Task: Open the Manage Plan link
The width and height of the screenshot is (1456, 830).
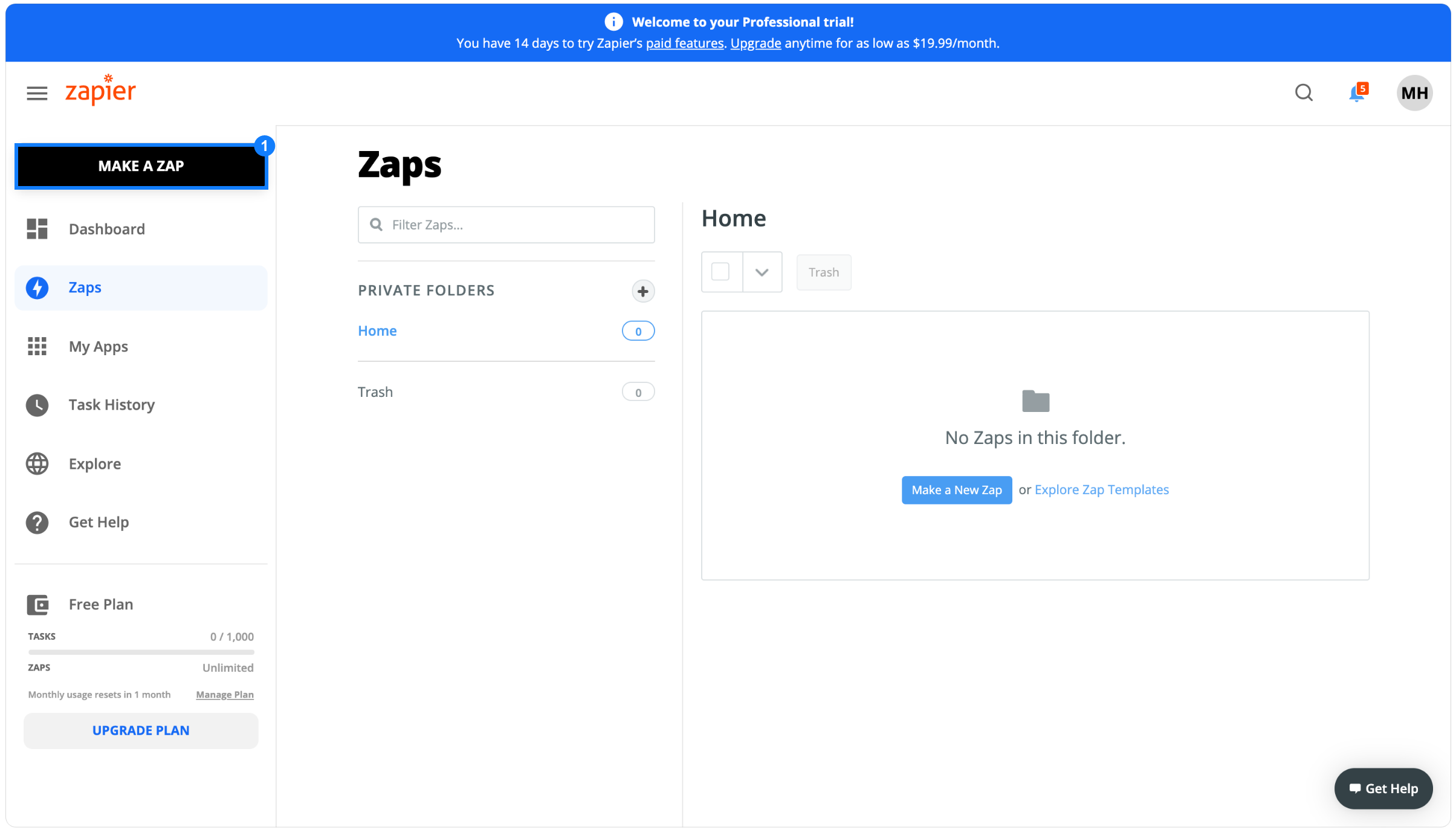Action: (225, 695)
